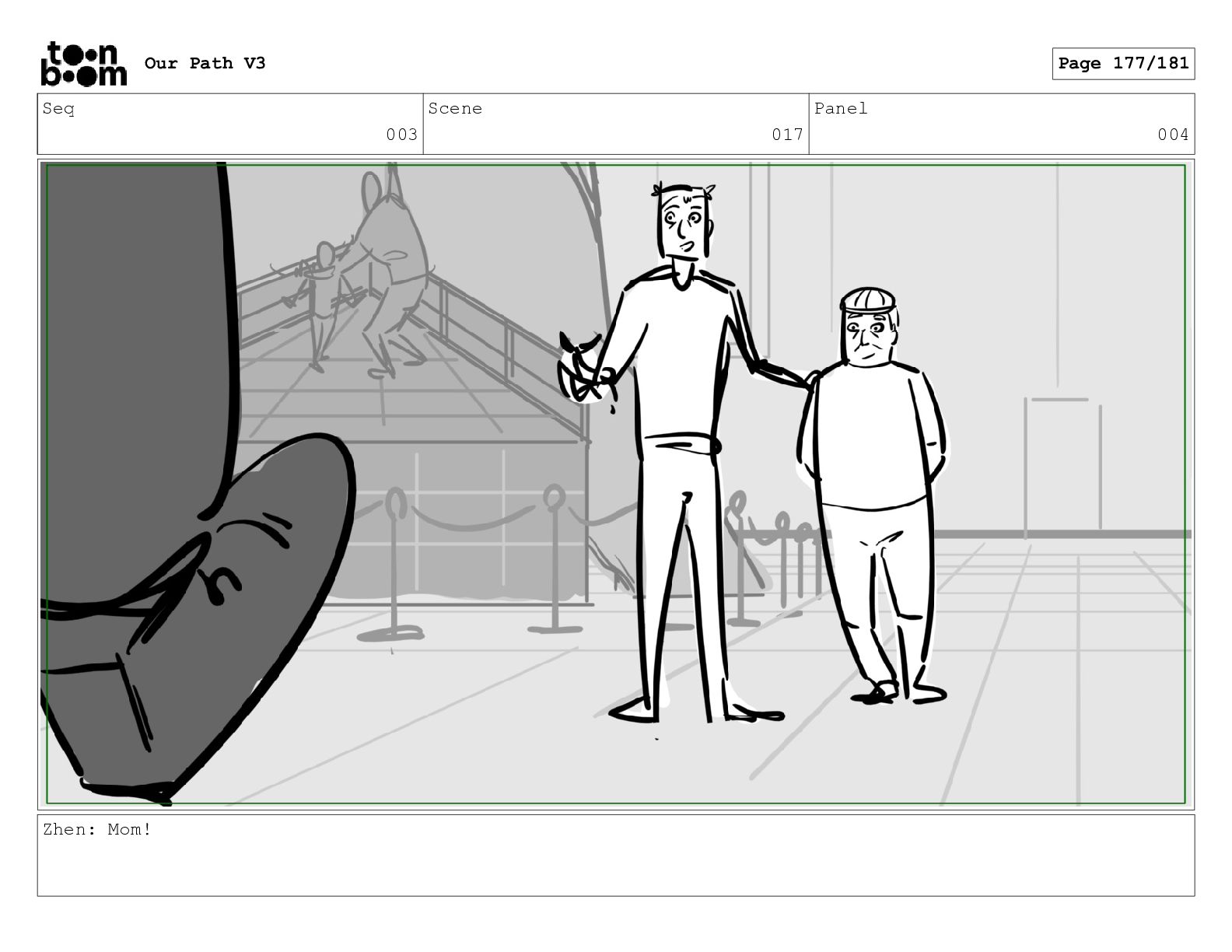Click the 'Page 177/181' page indicator
Screen dimensions: 1232x952
(x=1123, y=63)
